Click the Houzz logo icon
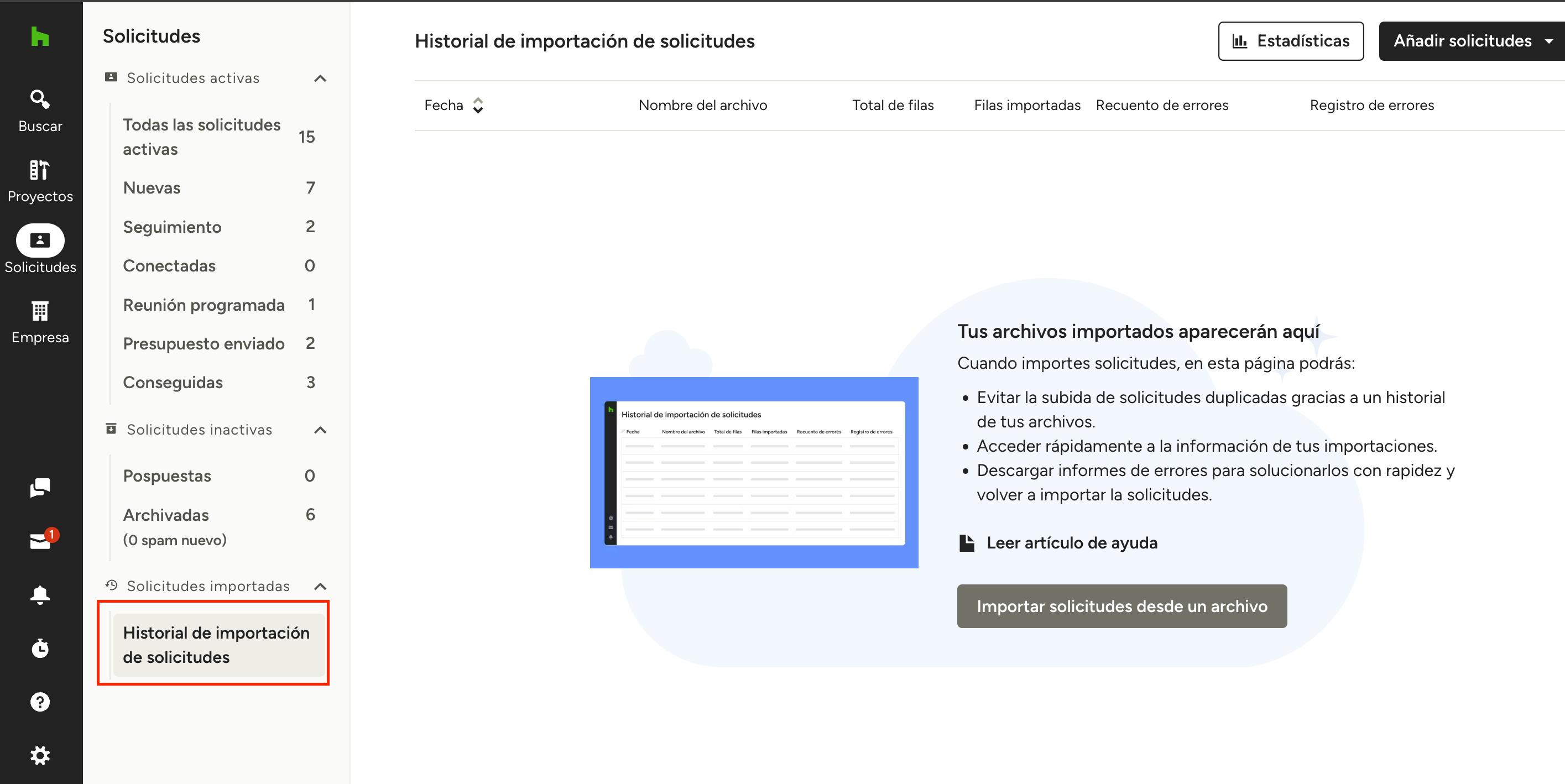Image resolution: width=1565 pixels, height=784 pixels. tap(39, 36)
